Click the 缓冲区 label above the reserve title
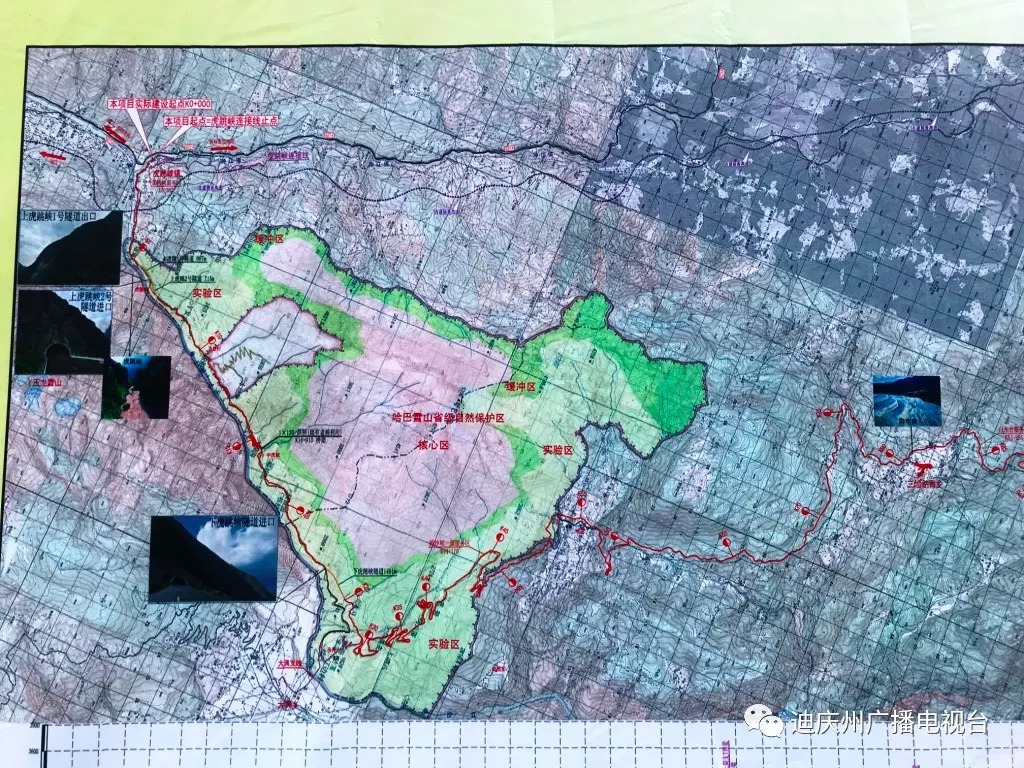 521,387
